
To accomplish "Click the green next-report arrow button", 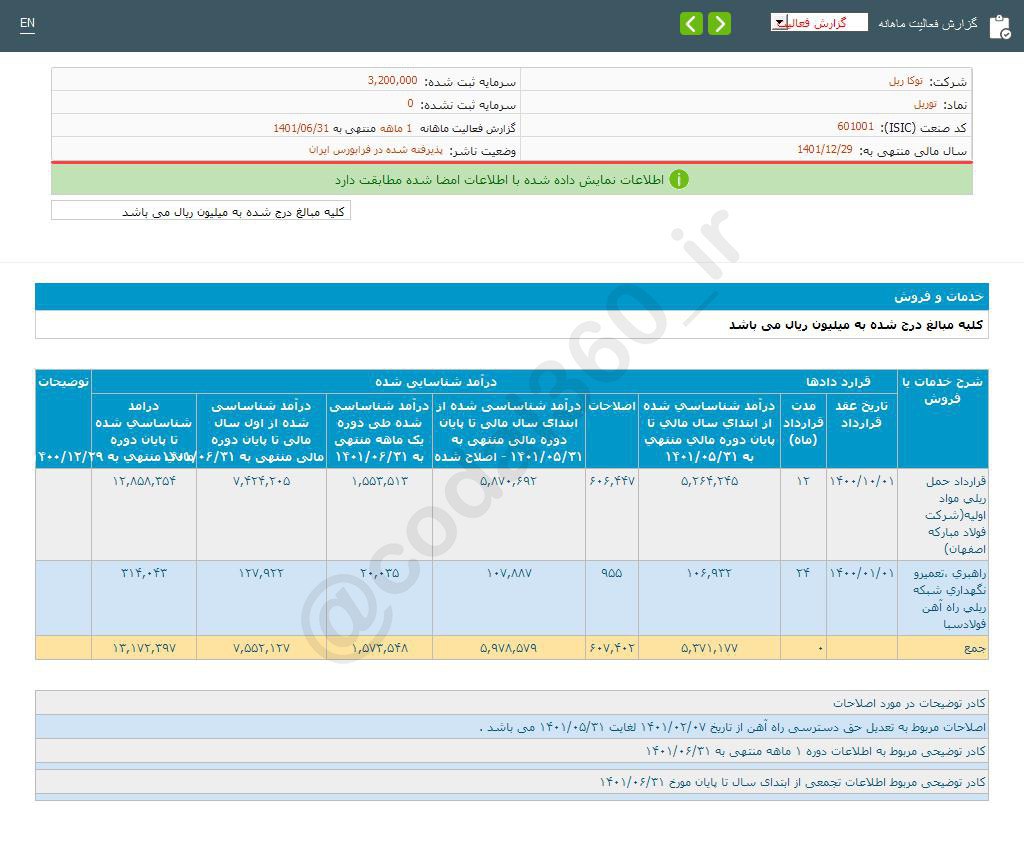I will 719,23.
